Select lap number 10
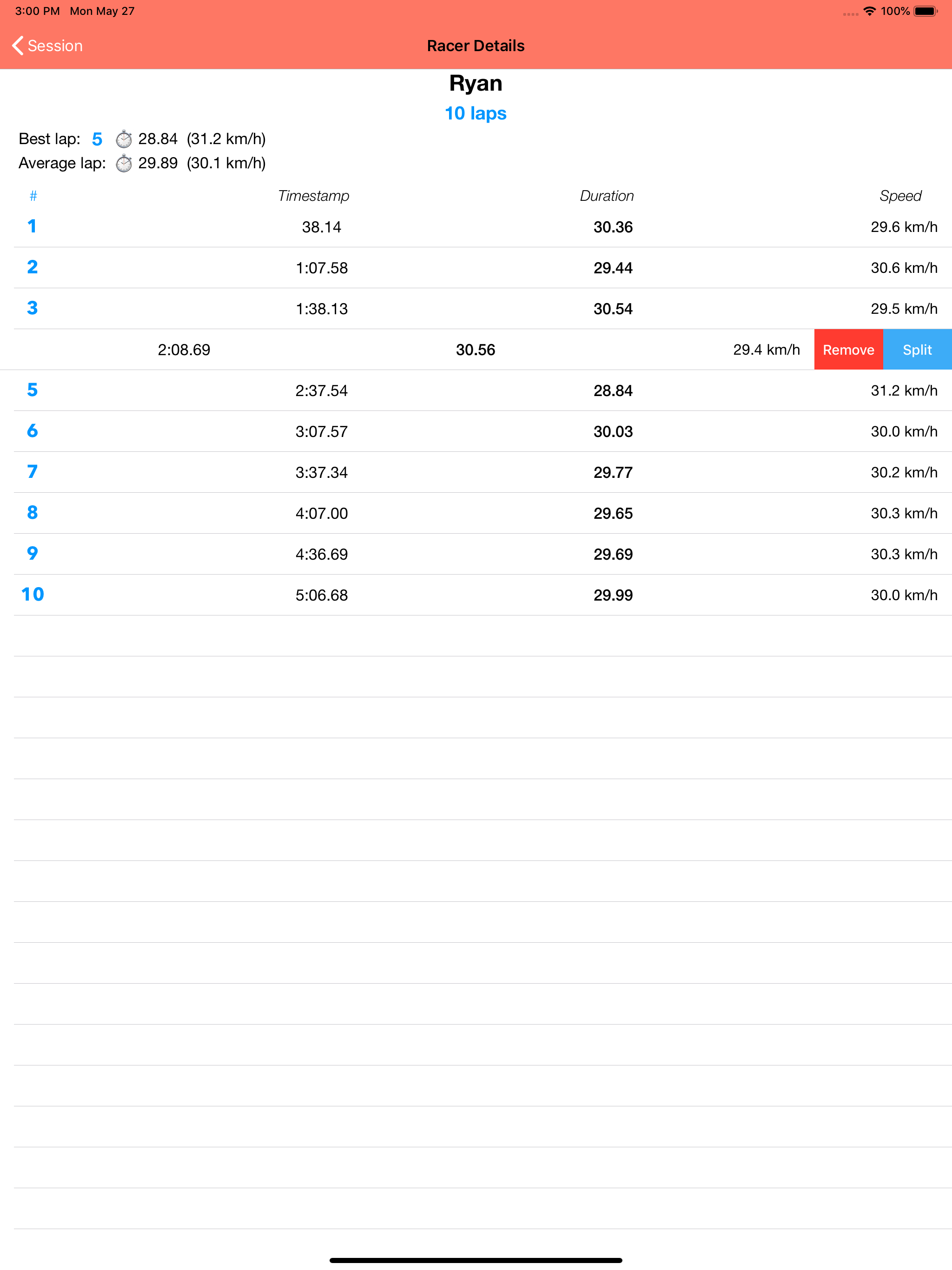Image resolution: width=952 pixels, height=1270 pixels. (x=33, y=594)
